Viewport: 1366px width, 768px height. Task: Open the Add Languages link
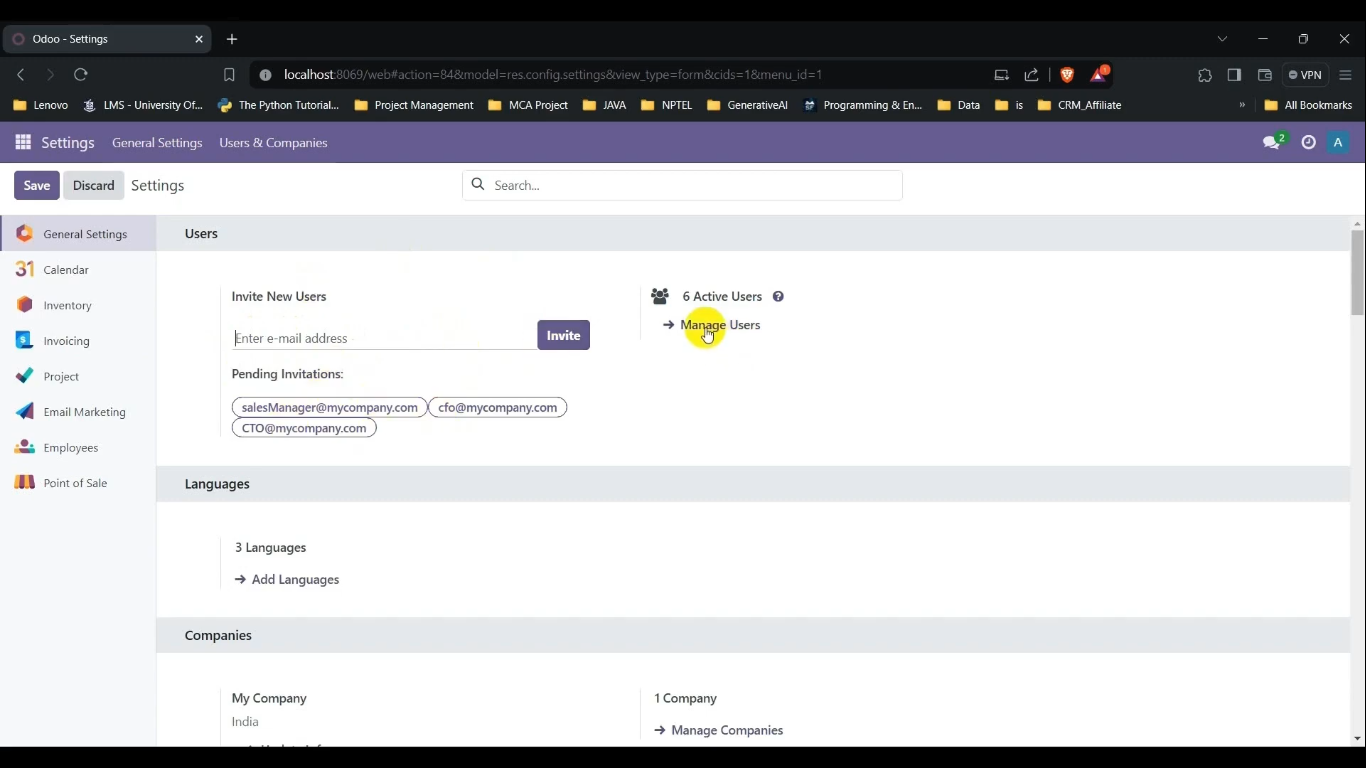[287, 580]
